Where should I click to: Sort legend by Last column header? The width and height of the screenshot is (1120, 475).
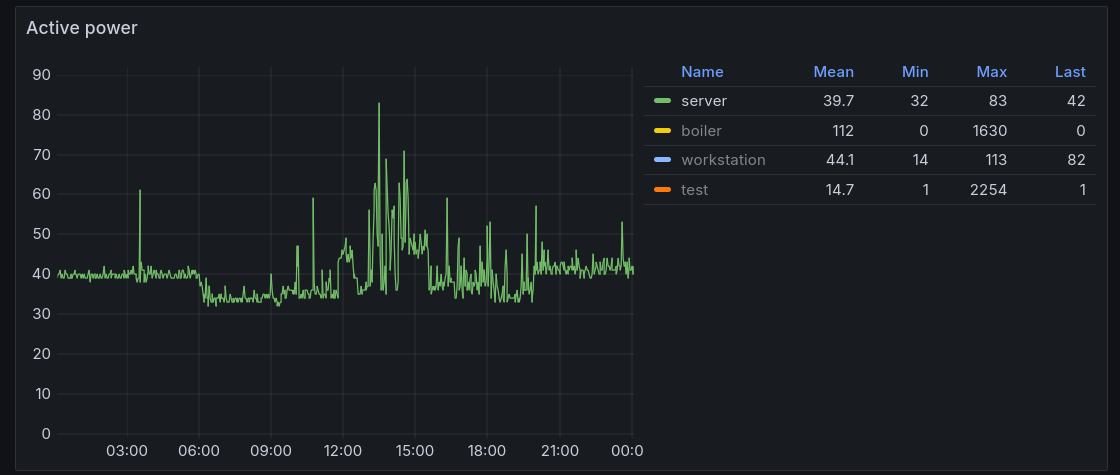[1069, 72]
